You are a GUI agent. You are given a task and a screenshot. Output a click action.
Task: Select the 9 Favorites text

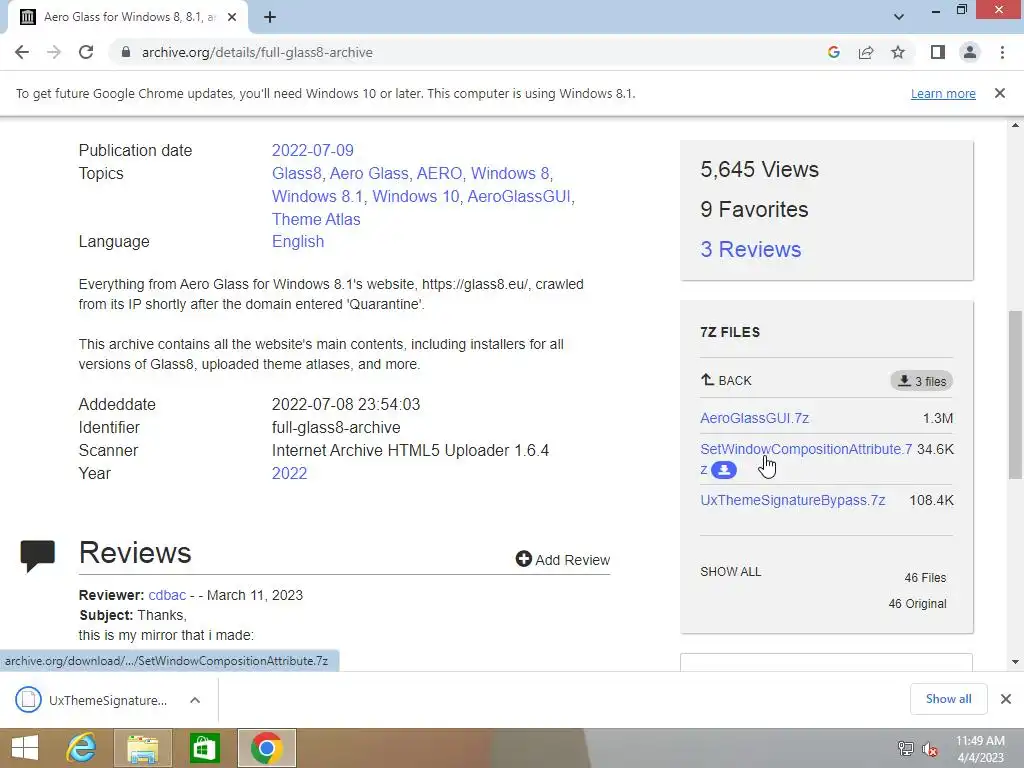point(754,210)
